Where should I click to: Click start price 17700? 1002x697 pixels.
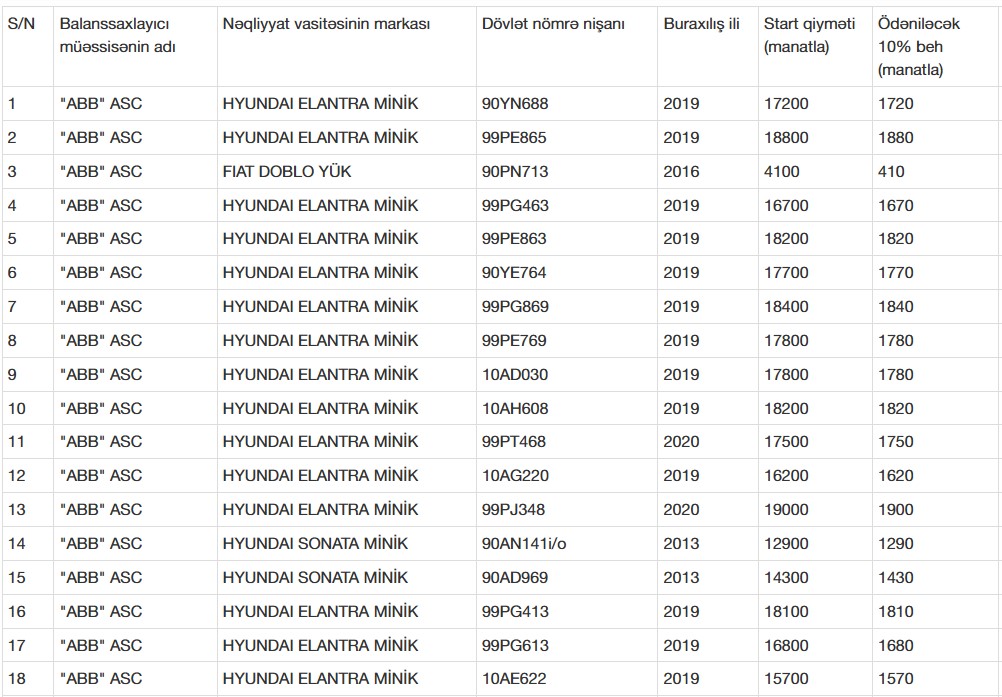click(x=786, y=272)
